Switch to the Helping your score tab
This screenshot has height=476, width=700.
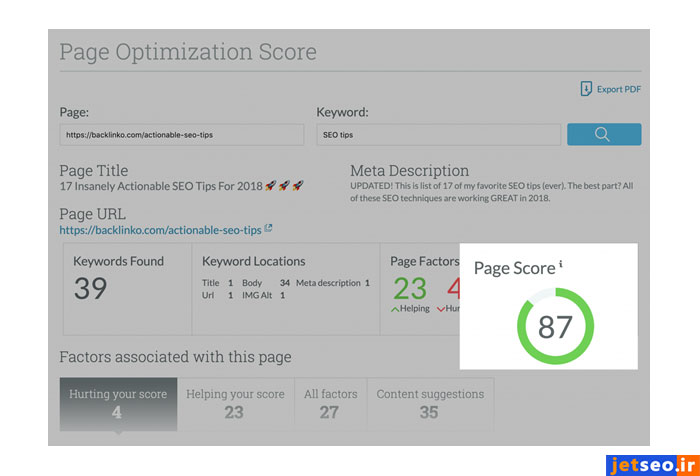point(235,403)
